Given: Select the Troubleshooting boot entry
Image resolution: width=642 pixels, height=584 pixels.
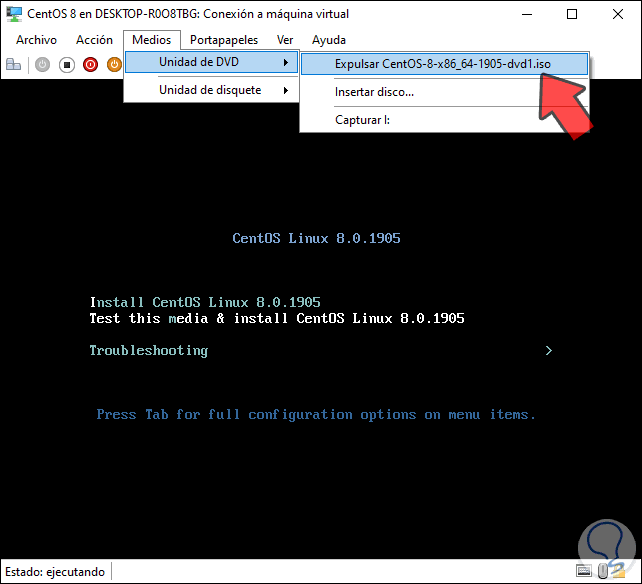Looking at the screenshot, I should 149,351.
